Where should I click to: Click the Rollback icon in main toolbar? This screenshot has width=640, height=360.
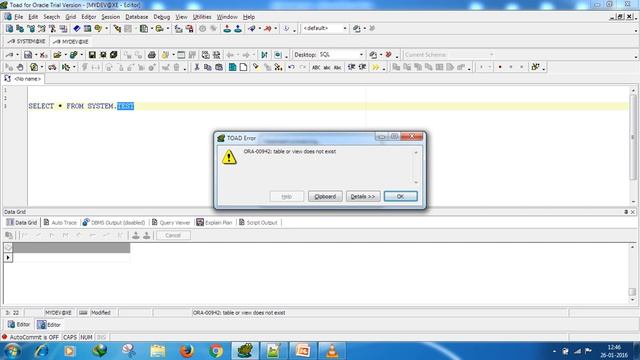pyautogui.click(x=238, y=29)
